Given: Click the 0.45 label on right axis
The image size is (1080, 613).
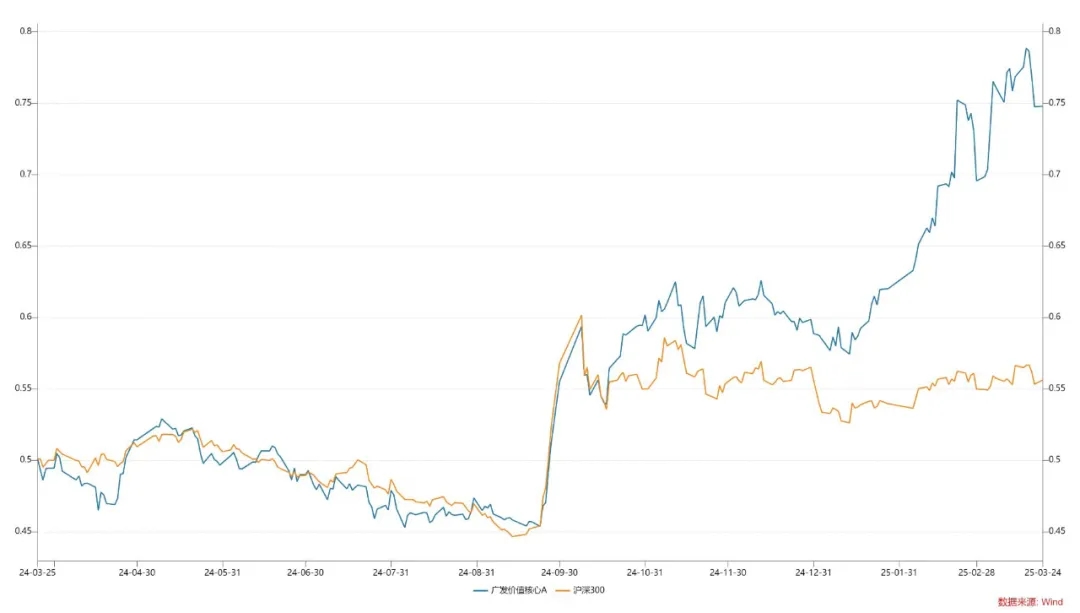Looking at the screenshot, I should [1058, 531].
